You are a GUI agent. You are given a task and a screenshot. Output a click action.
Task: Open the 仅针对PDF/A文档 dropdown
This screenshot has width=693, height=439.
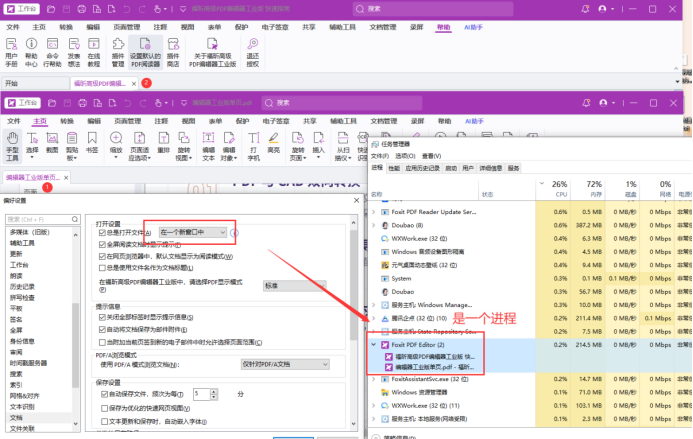point(285,364)
